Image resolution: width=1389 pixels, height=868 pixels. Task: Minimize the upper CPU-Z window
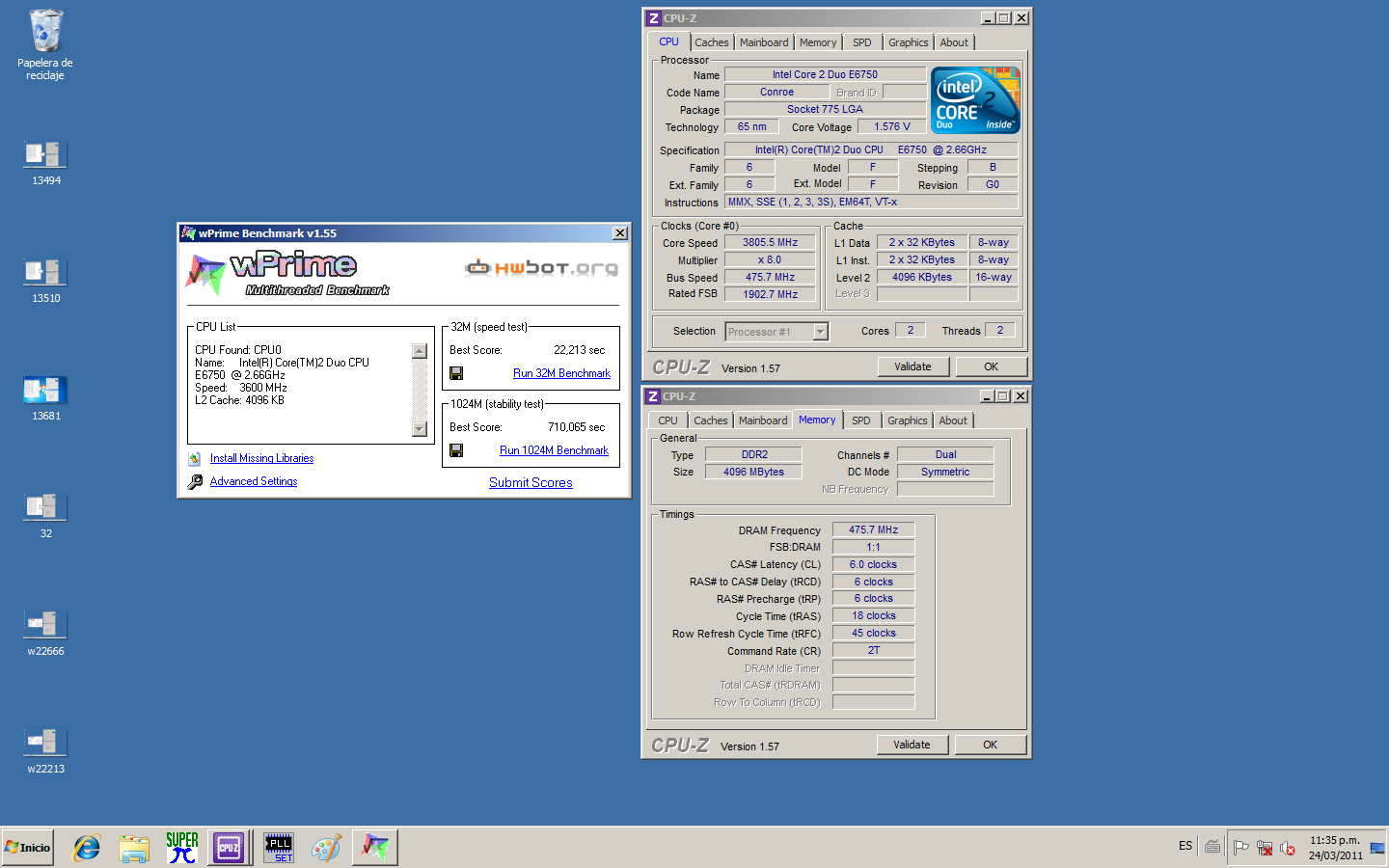click(988, 18)
